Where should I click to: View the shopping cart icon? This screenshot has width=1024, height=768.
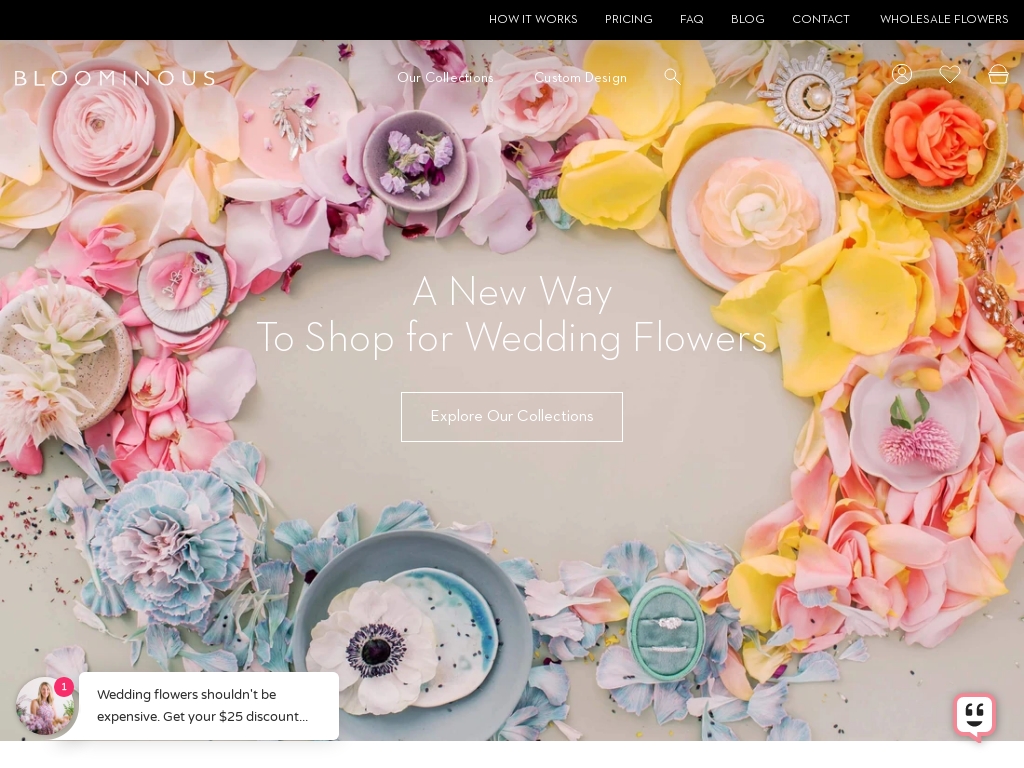click(x=997, y=74)
